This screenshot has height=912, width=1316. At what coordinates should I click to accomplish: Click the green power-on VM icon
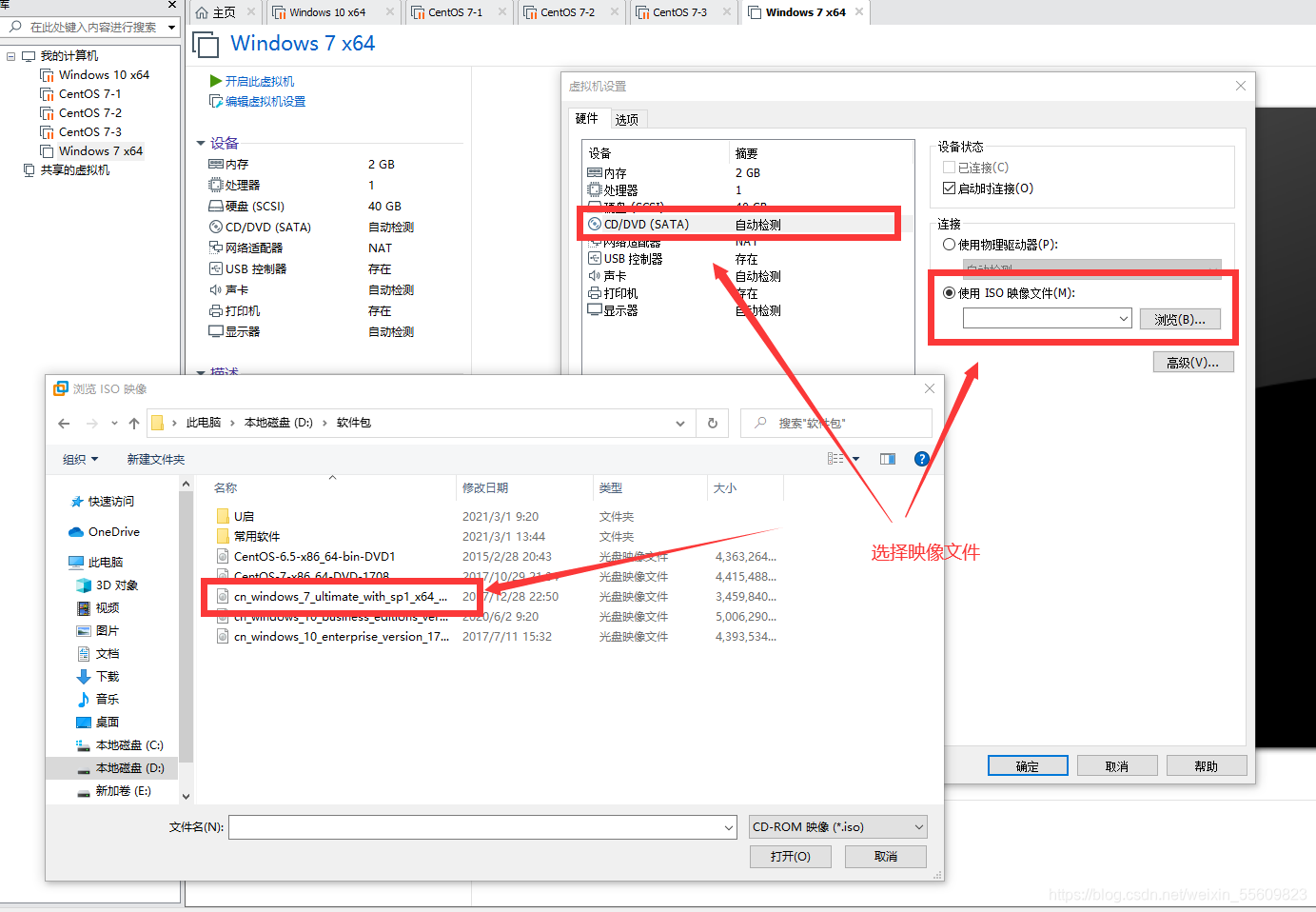(216, 81)
